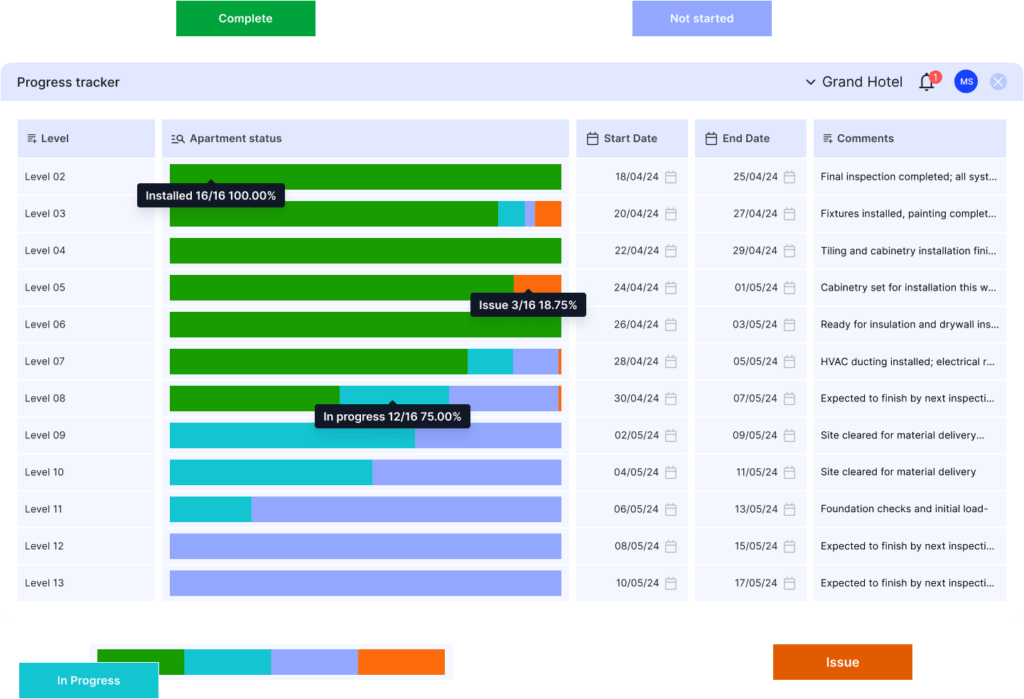Open calendar for start date 08/05/24
Image resolution: width=1024 pixels, height=699 pixels.
tap(671, 546)
